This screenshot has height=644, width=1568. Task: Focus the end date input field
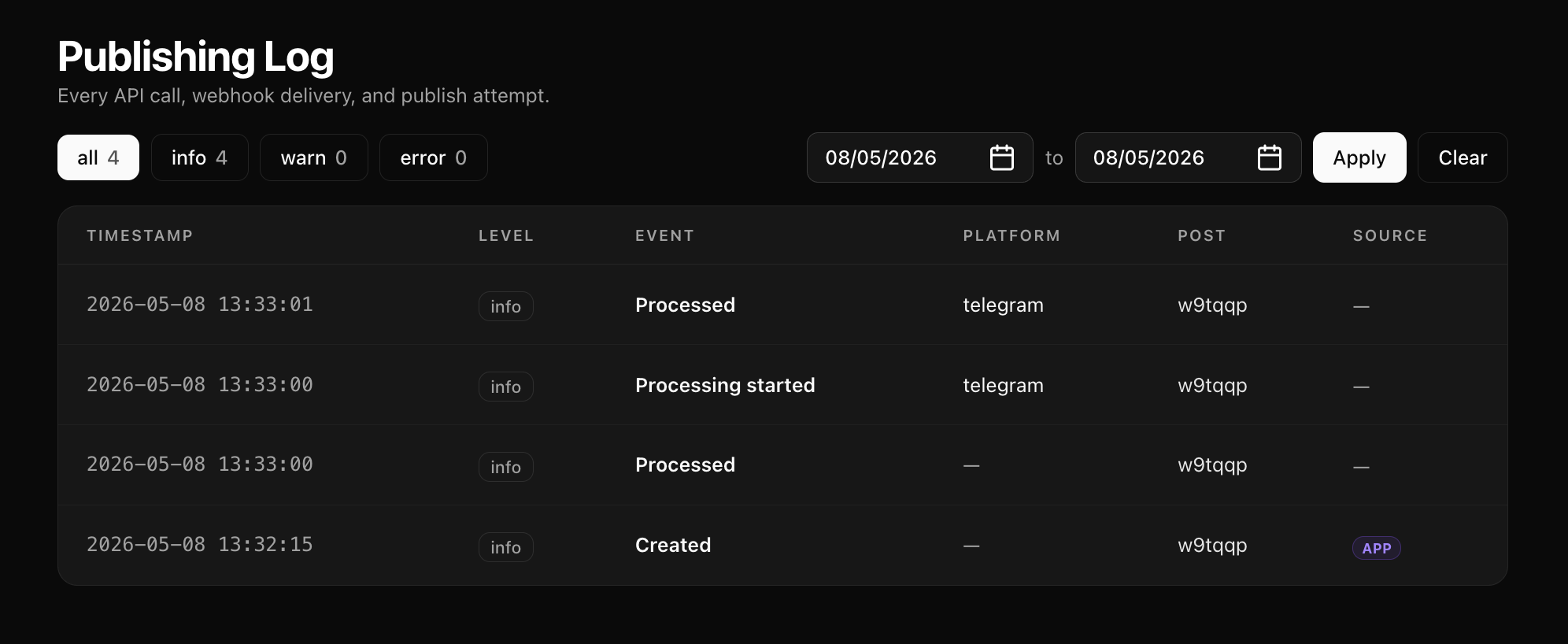tap(1188, 157)
